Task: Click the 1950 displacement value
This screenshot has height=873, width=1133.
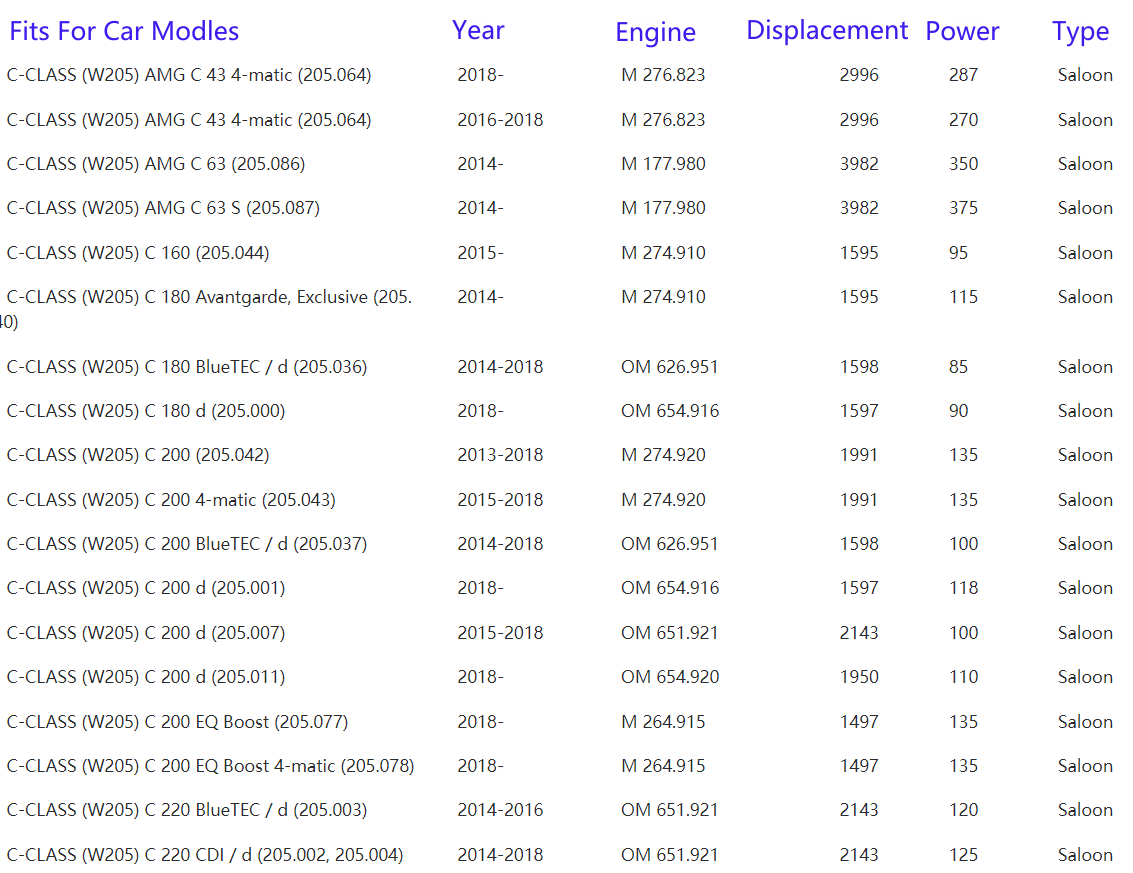Action: 859,677
